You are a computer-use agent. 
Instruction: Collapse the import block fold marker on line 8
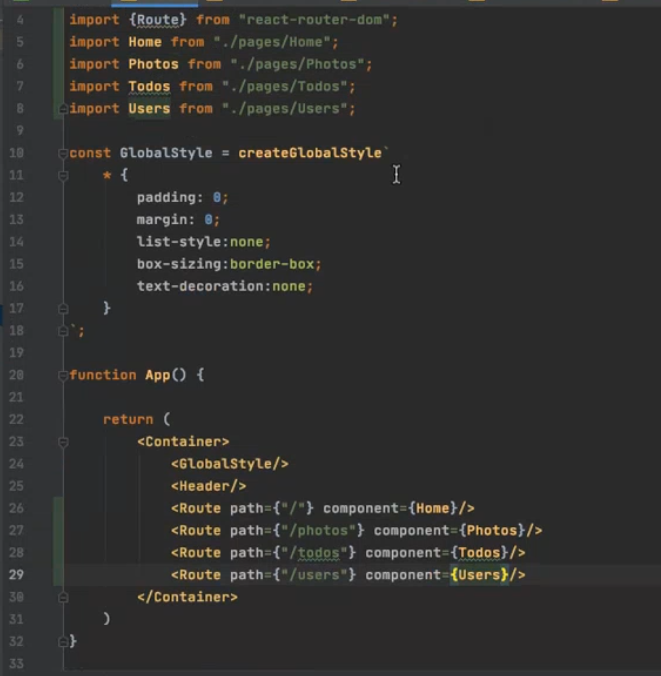pos(63,109)
